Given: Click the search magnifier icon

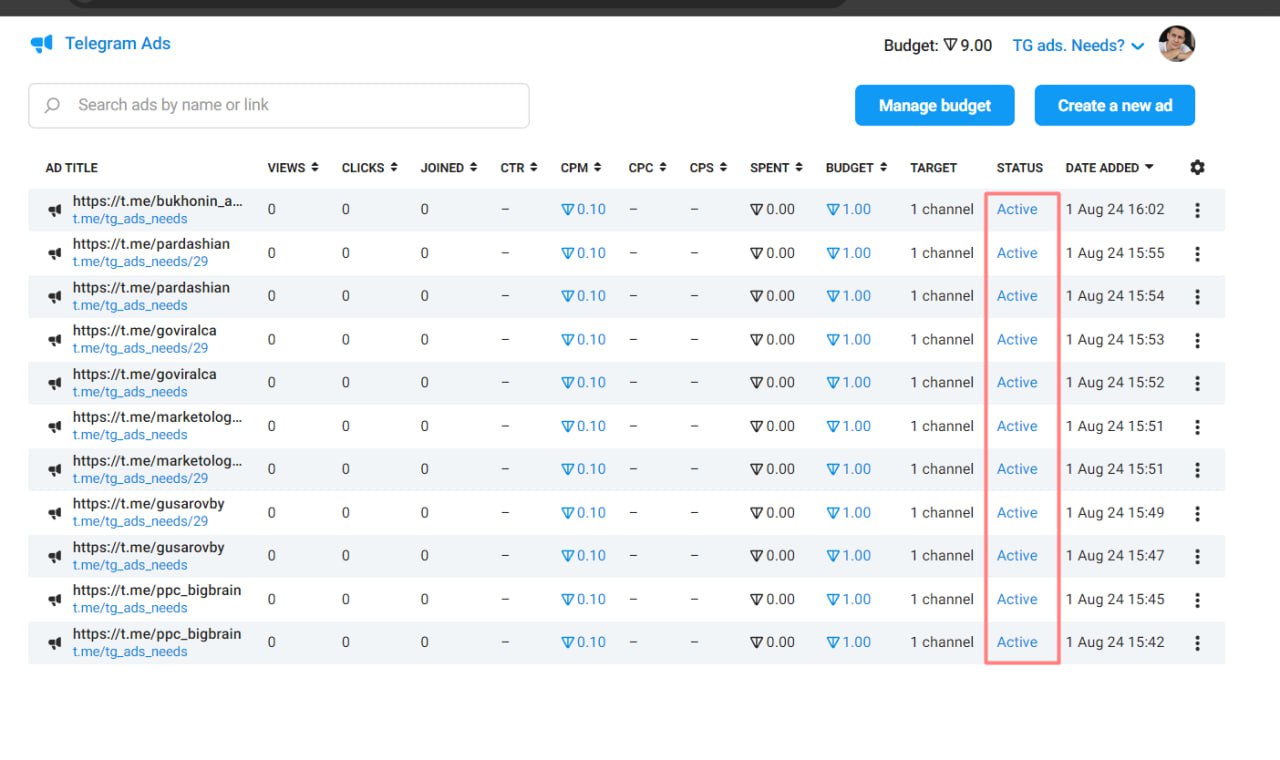Looking at the screenshot, I should (x=53, y=105).
